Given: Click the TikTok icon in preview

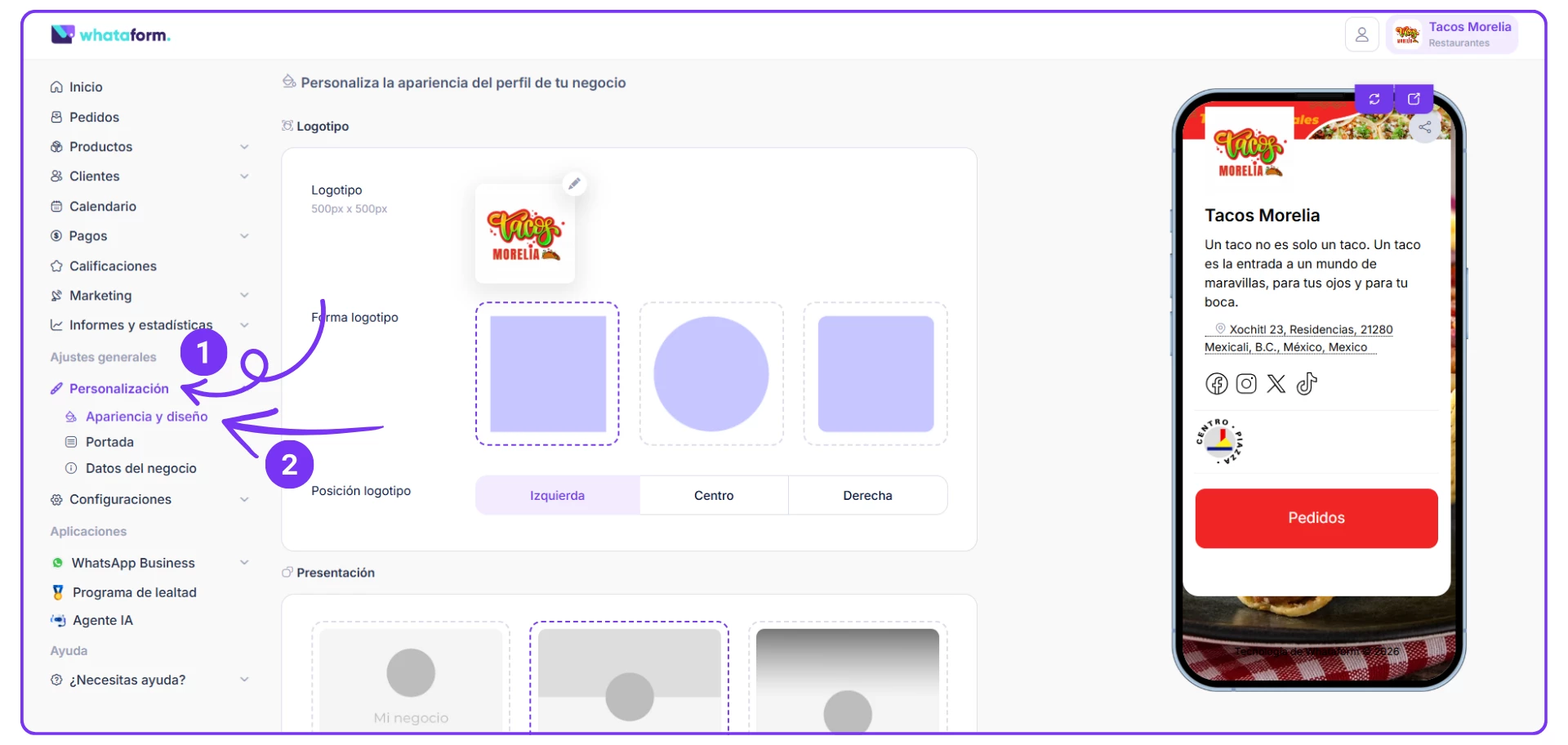Looking at the screenshot, I should [1307, 384].
